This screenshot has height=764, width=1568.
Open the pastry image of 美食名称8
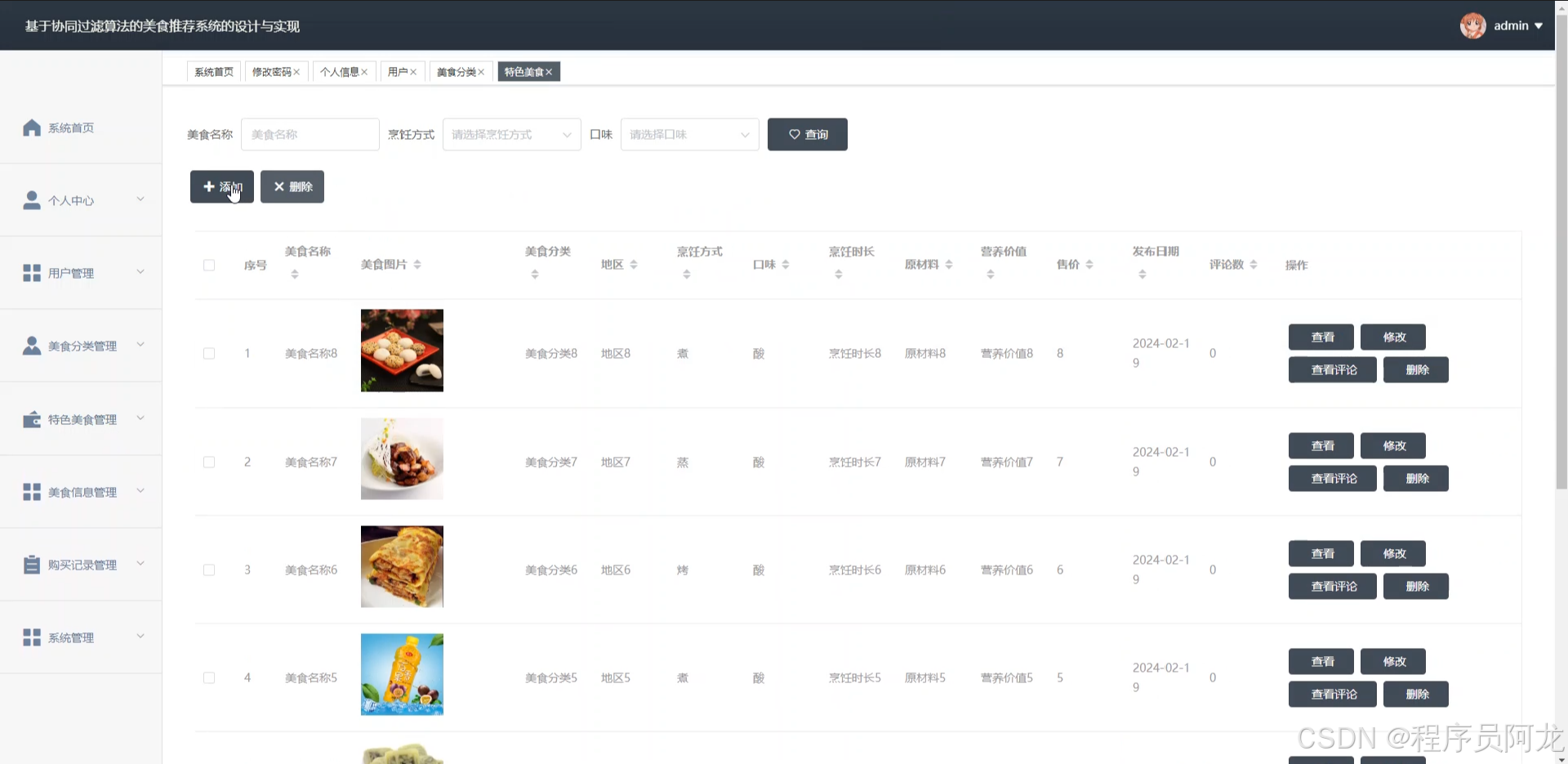402,351
